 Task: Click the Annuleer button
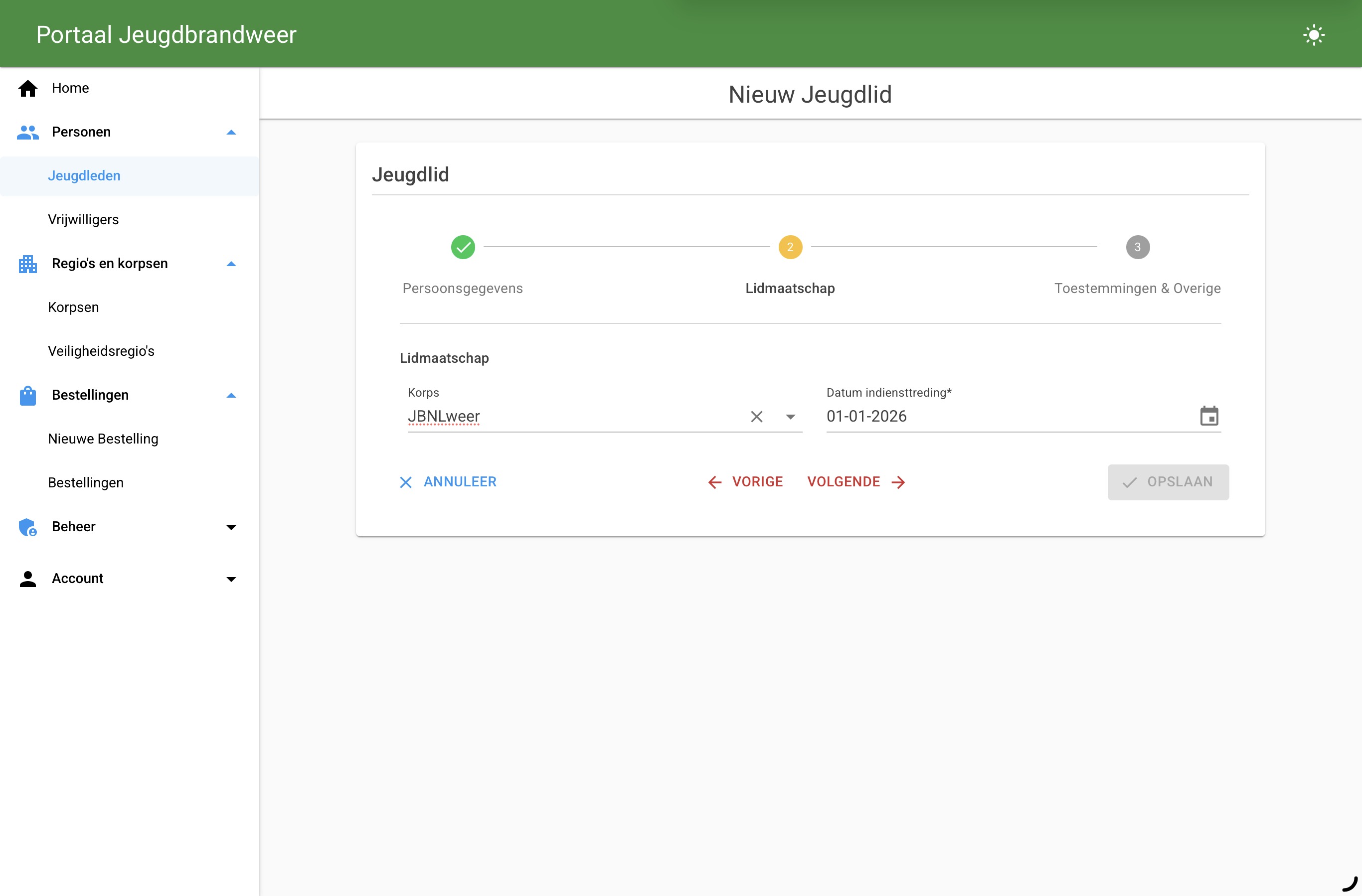pos(448,482)
